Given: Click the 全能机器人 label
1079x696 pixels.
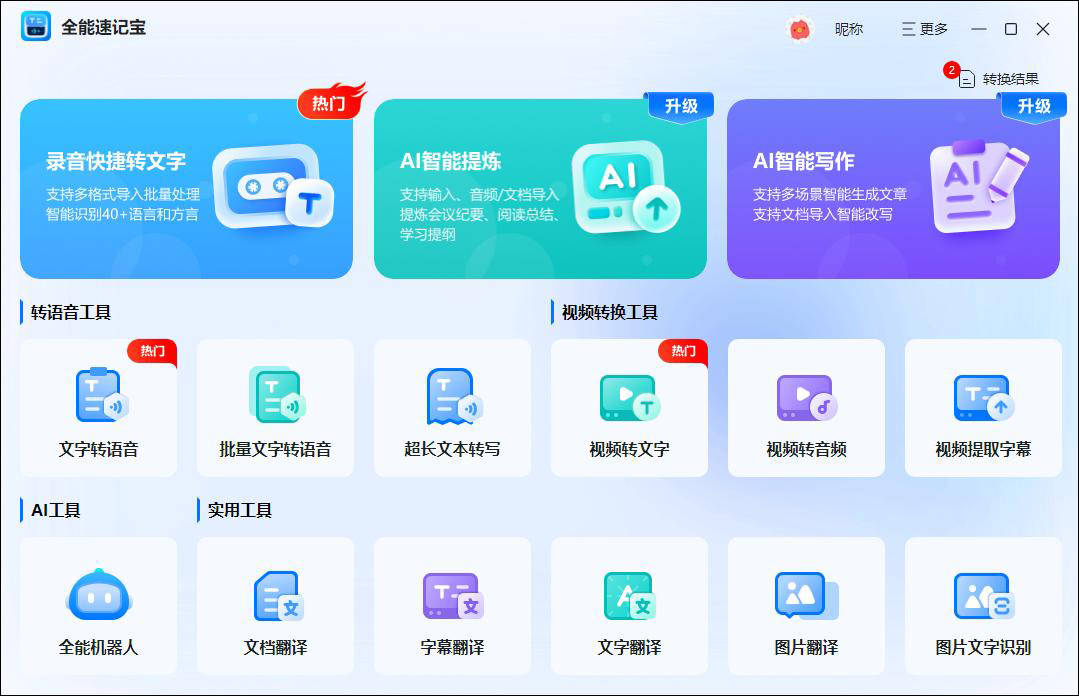Looking at the screenshot, I should pyautogui.click(x=98, y=647).
